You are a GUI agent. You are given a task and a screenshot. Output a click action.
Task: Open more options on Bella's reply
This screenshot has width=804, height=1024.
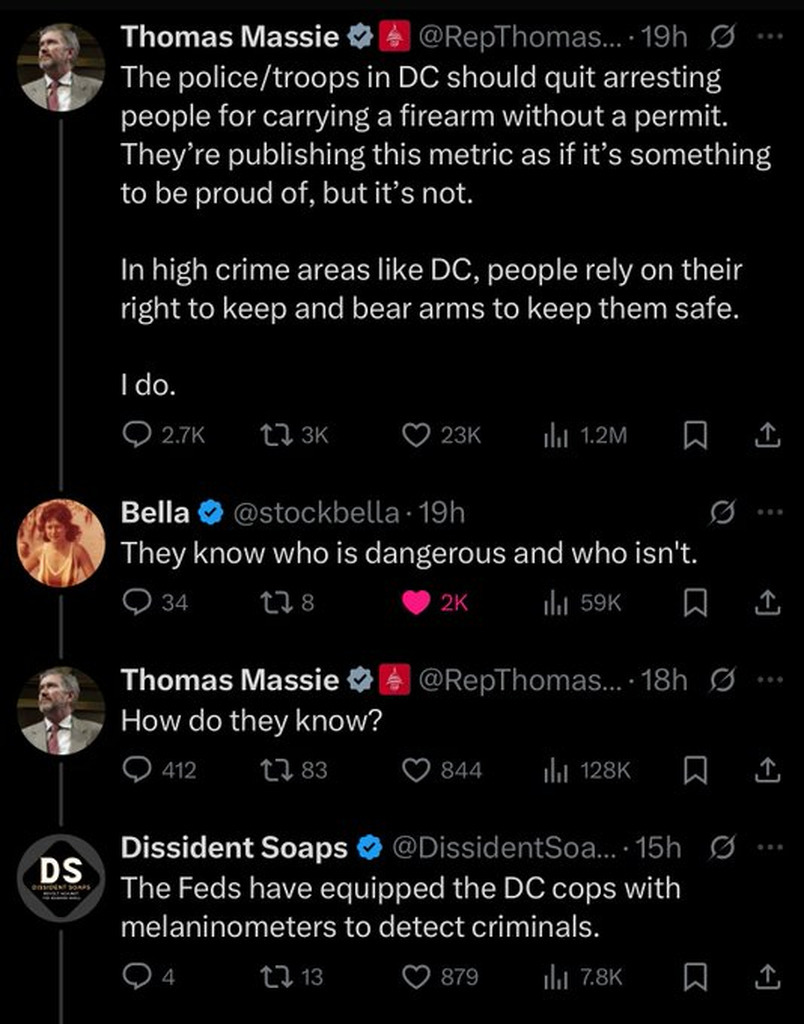[766, 513]
